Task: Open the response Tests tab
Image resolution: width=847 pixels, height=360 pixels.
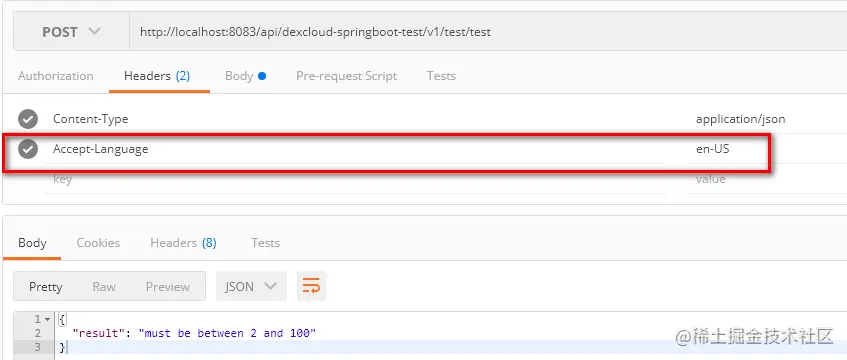Action: (265, 243)
